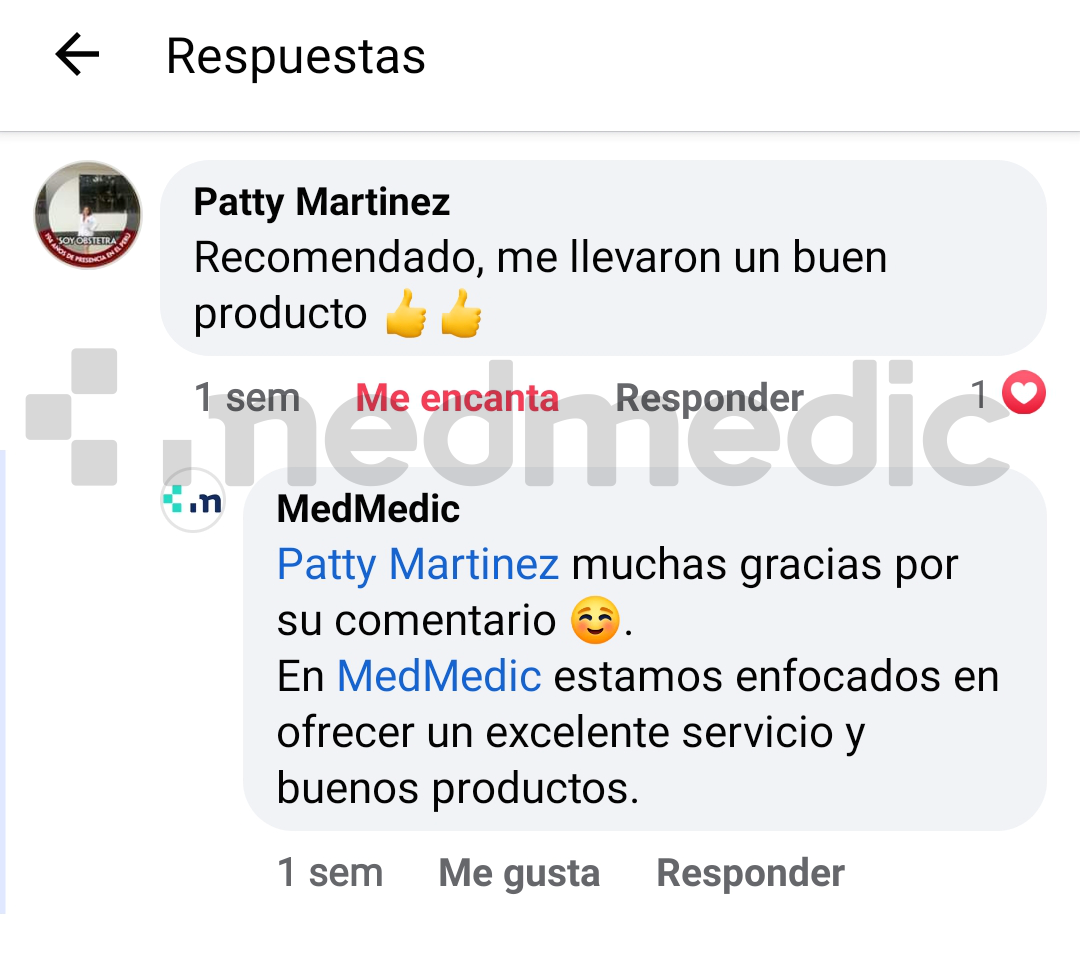Select Patty's comment text bubble
This screenshot has height=975, width=1080.
pyautogui.click(x=603, y=258)
